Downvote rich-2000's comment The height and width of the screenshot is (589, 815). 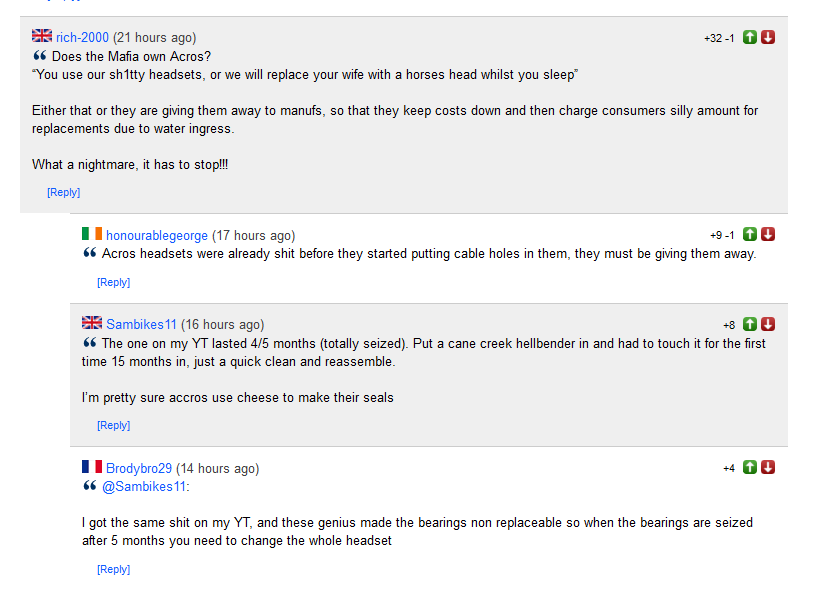(768, 37)
